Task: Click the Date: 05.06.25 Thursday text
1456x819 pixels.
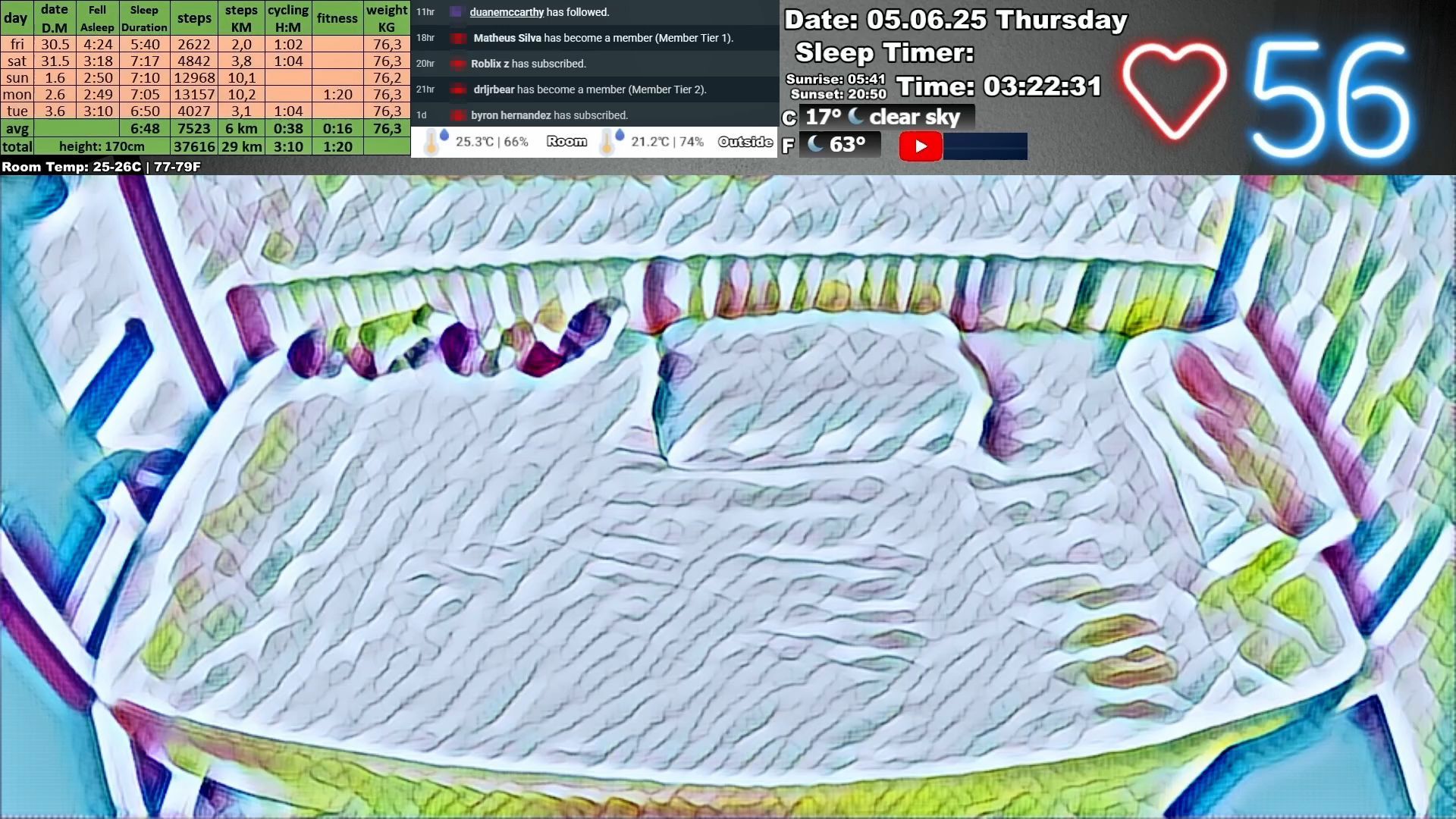Action: pyautogui.click(x=955, y=20)
